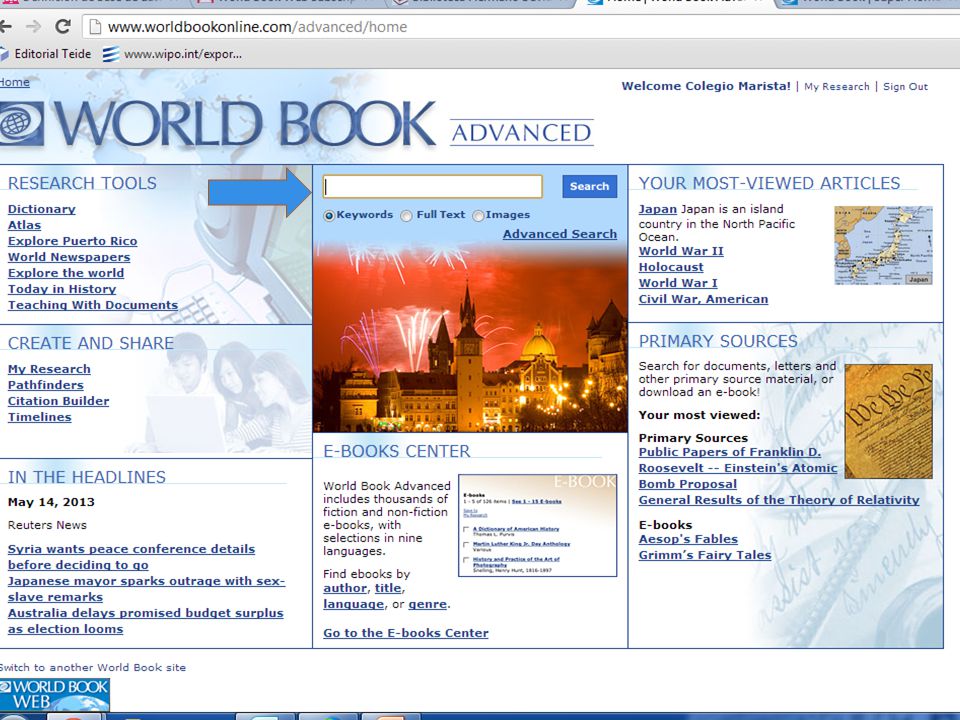
Task: Open Today in History
Action: (62, 288)
